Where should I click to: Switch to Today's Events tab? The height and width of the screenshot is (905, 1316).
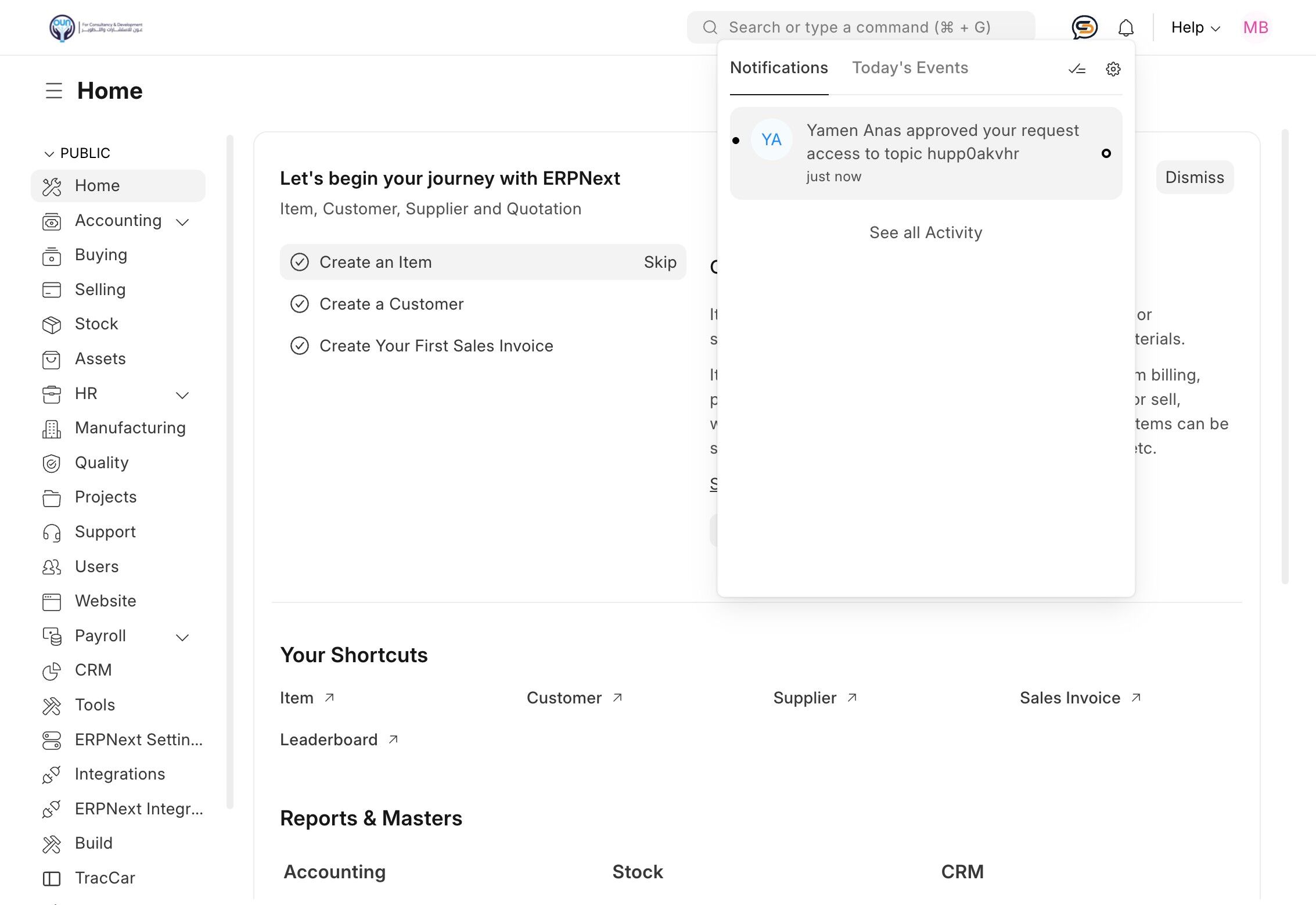pyautogui.click(x=909, y=68)
